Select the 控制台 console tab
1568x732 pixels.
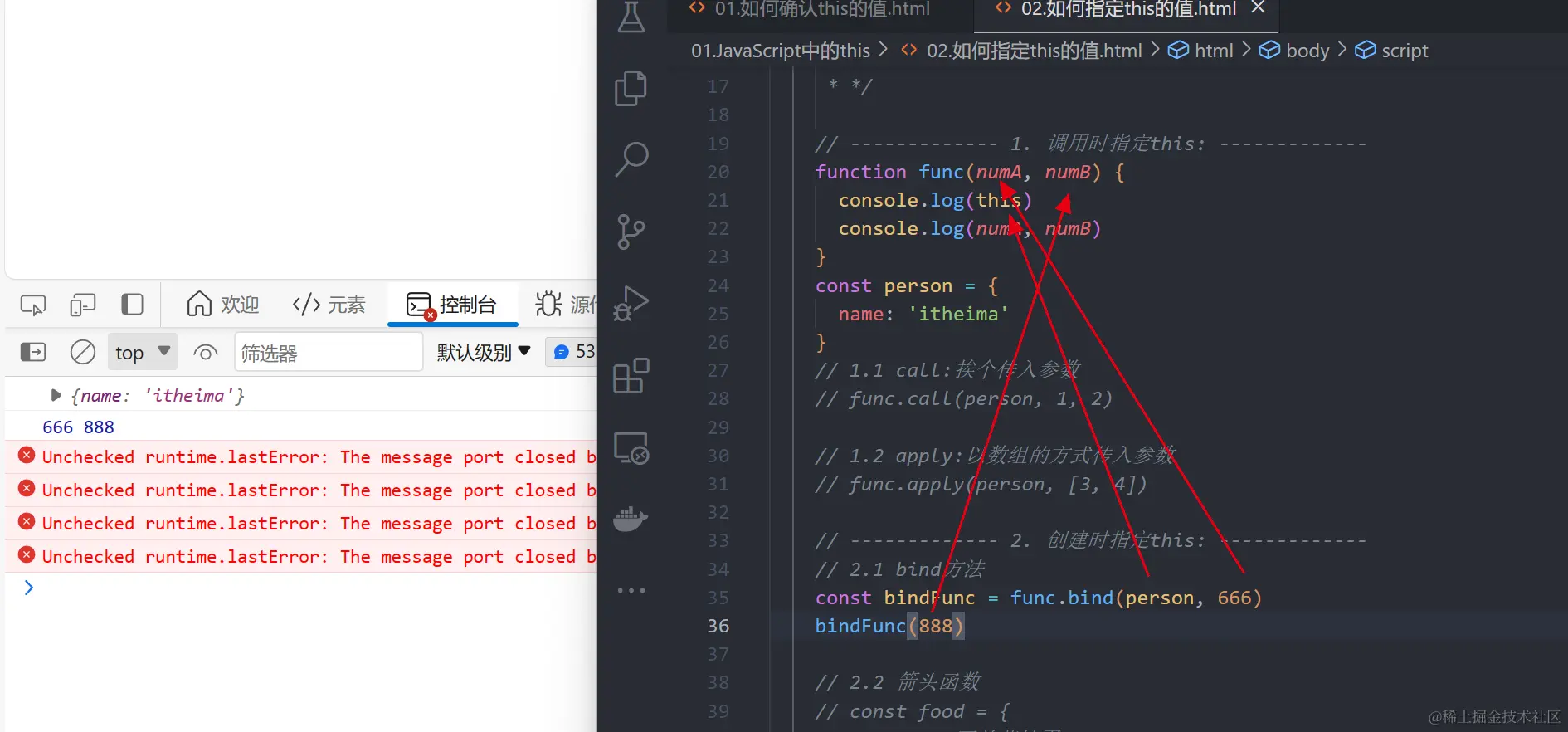452,305
